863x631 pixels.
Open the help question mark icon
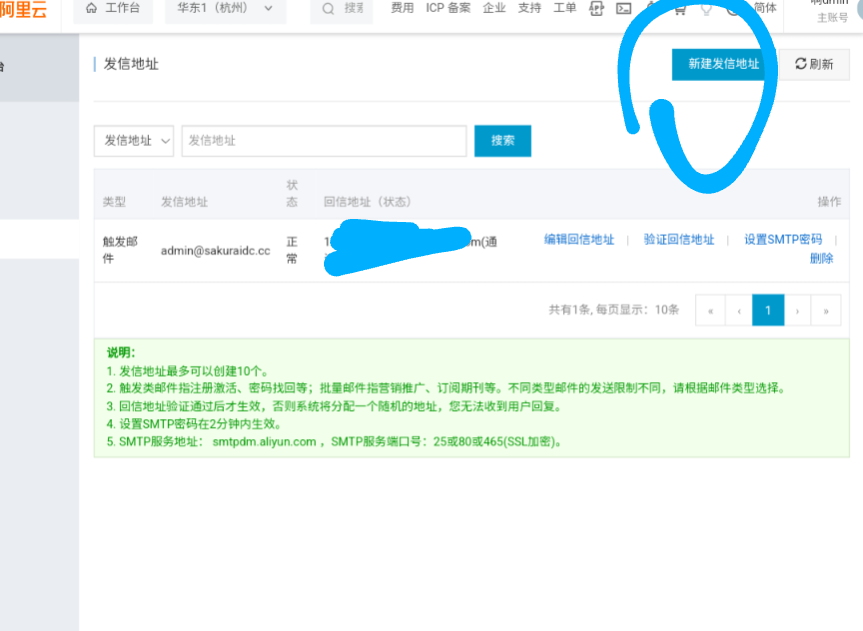click(x=733, y=9)
